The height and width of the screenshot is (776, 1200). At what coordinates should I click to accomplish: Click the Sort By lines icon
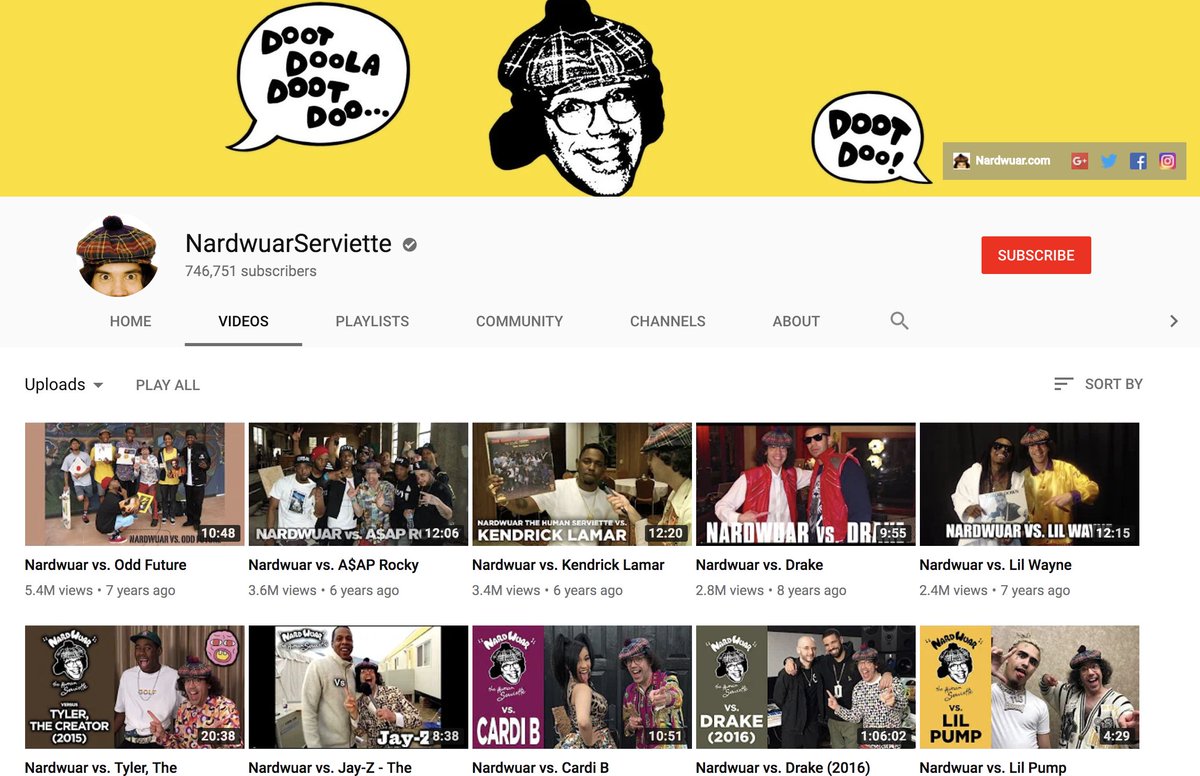(x=1064, y=384)
